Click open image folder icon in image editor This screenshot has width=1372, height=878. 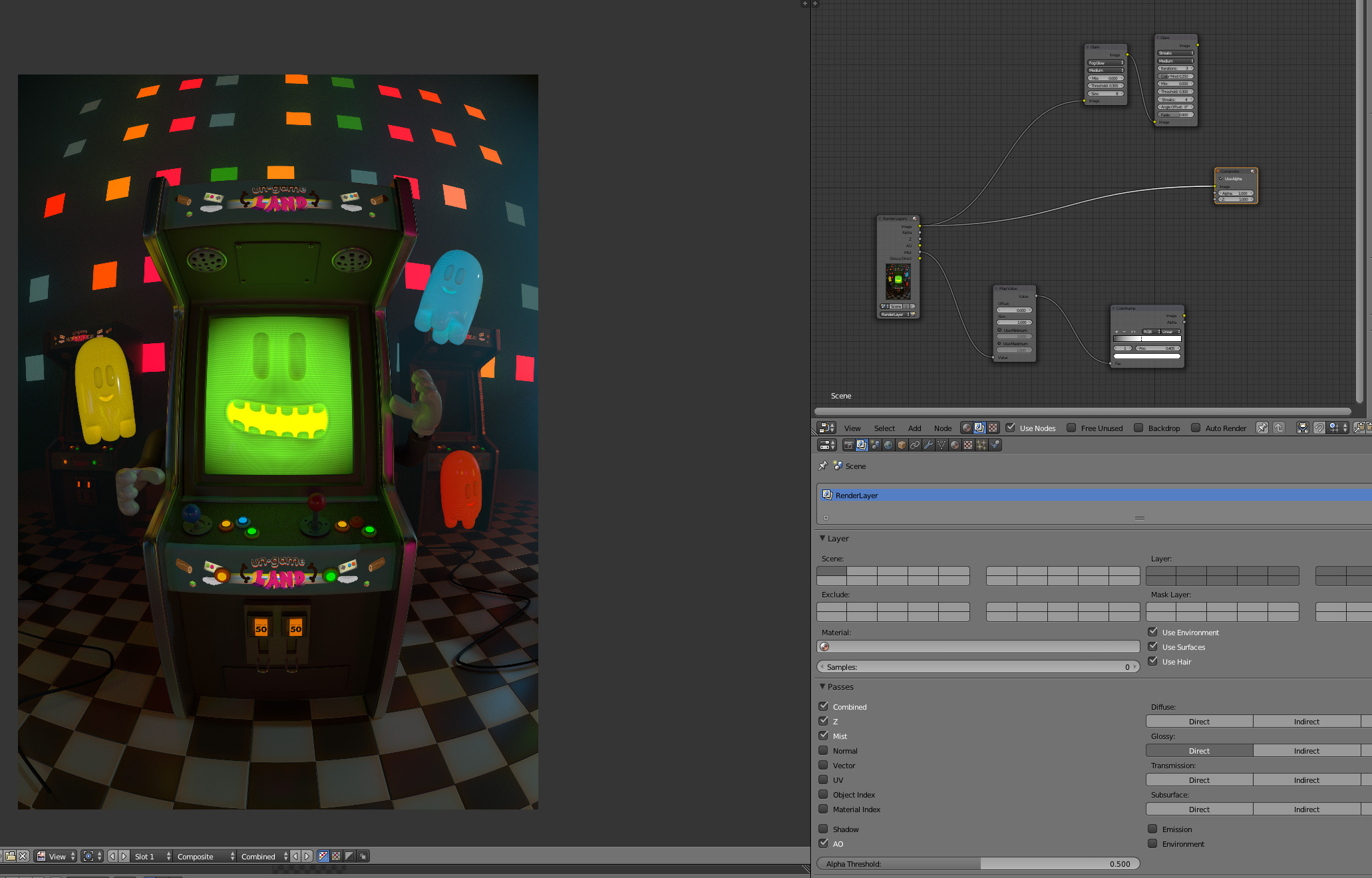tap(11, 856)
